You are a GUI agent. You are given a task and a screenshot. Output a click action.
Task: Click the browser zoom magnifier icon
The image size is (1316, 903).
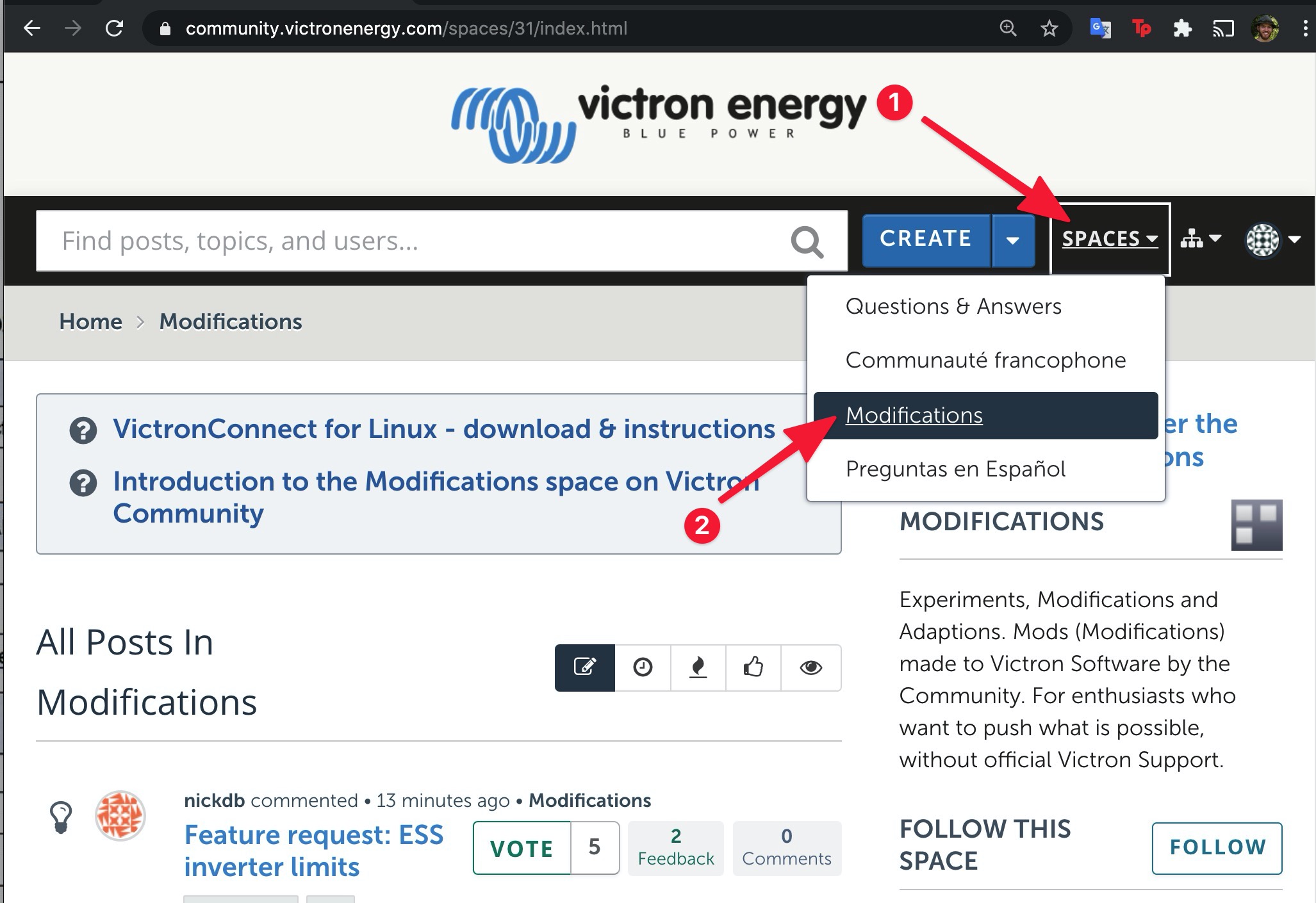[x=1008, y=28]
